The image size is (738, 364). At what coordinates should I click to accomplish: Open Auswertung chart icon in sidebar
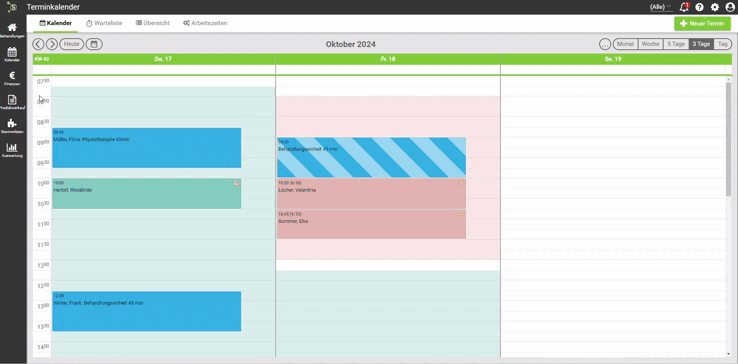pyautogui.click(x=12, y=150)
